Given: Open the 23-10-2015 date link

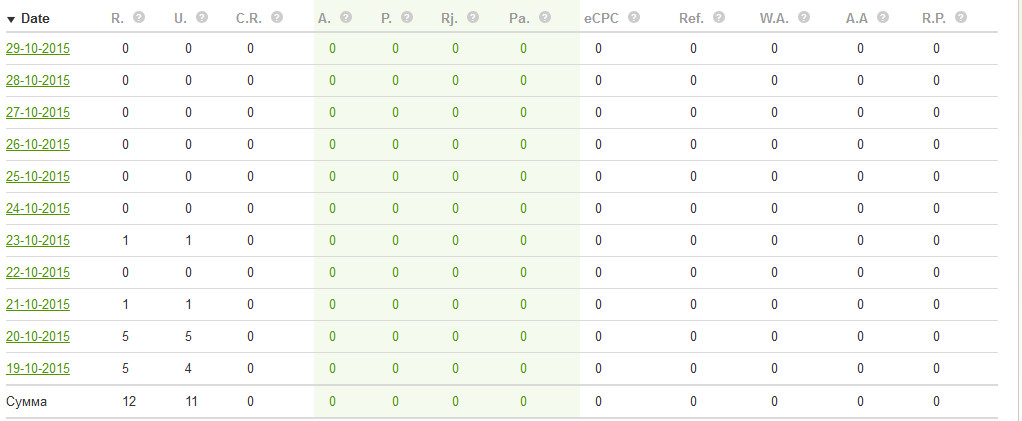Looking at the screenshot, I should [38, 240].
